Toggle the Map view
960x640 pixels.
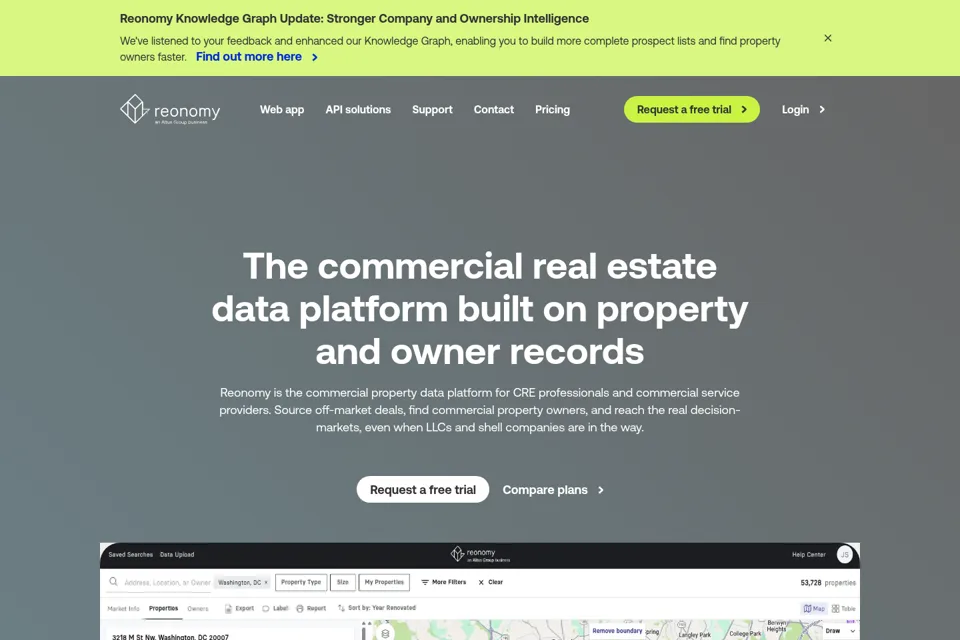tap(814, 609)
